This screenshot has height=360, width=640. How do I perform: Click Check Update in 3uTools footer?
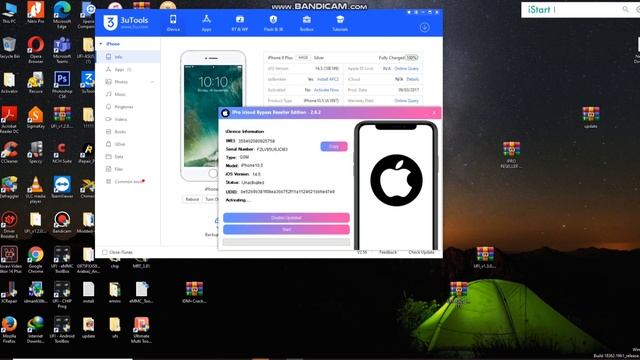tap(421, 252)
